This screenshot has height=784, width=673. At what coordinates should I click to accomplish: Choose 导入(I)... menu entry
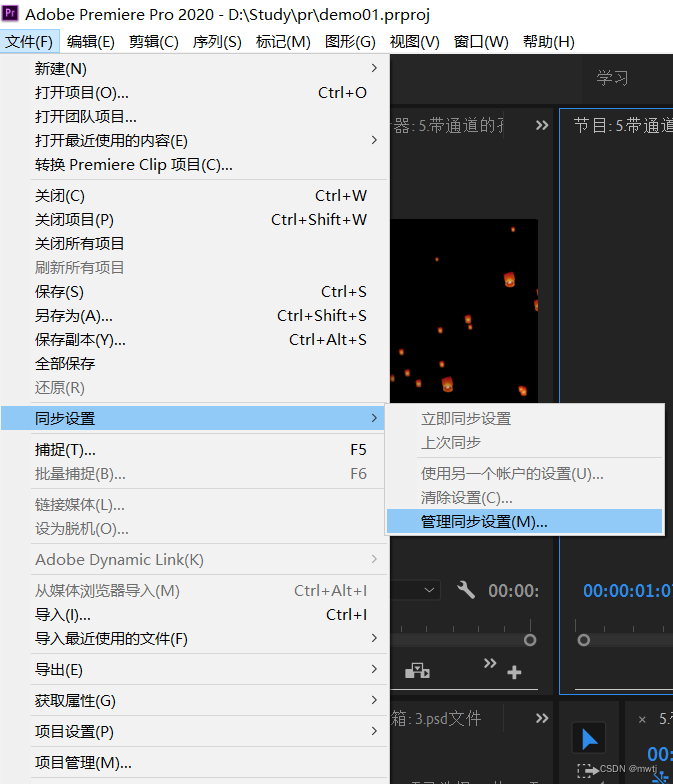[195, 614]
